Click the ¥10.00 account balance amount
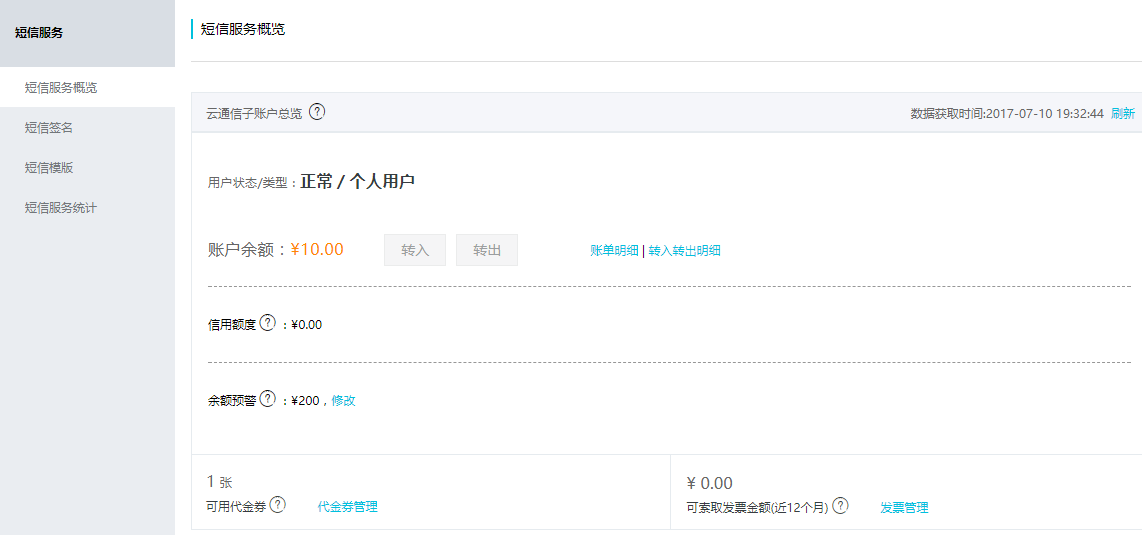1142x535 pixels. point(317,250)
